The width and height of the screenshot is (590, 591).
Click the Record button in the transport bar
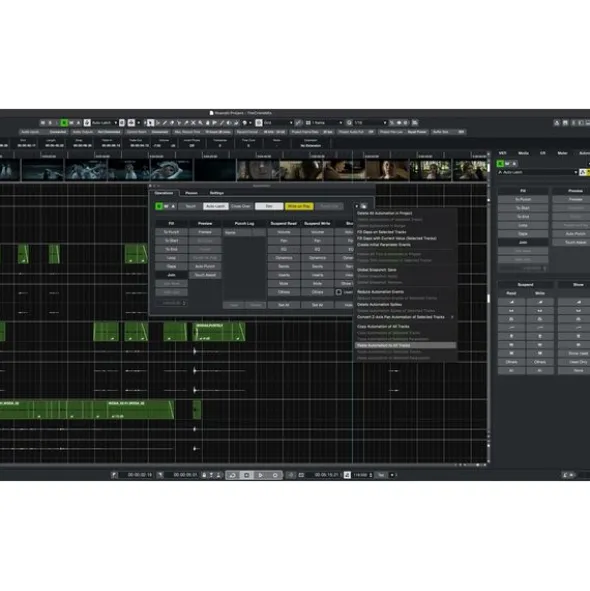tap(275, 475)
